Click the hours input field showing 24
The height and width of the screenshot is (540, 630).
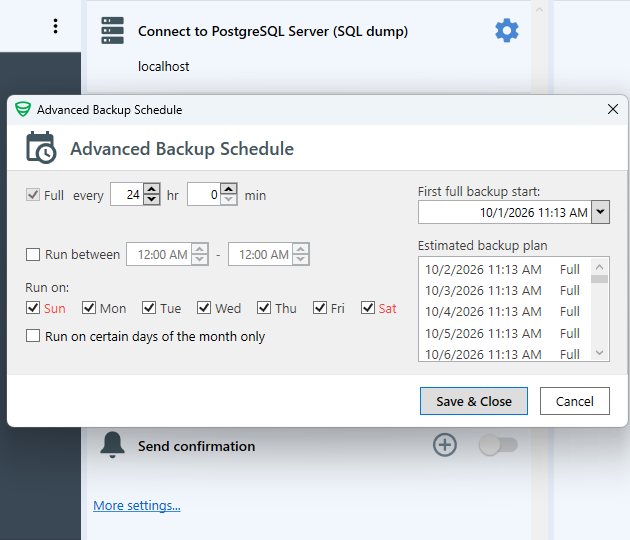click(x=127, y=194)
